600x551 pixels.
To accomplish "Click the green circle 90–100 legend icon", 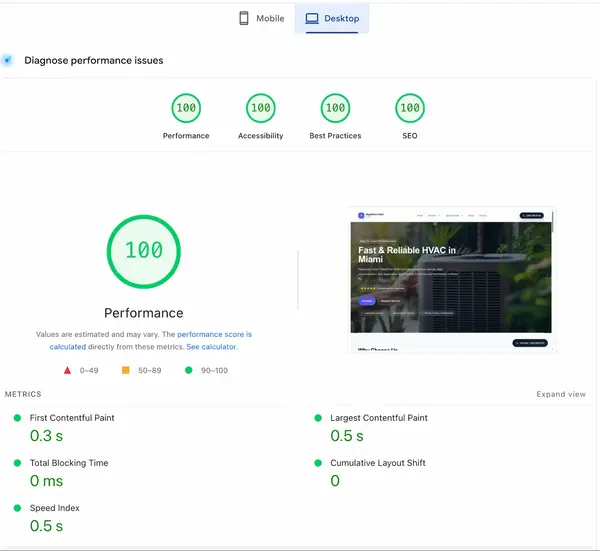I will tap(188, 370).
